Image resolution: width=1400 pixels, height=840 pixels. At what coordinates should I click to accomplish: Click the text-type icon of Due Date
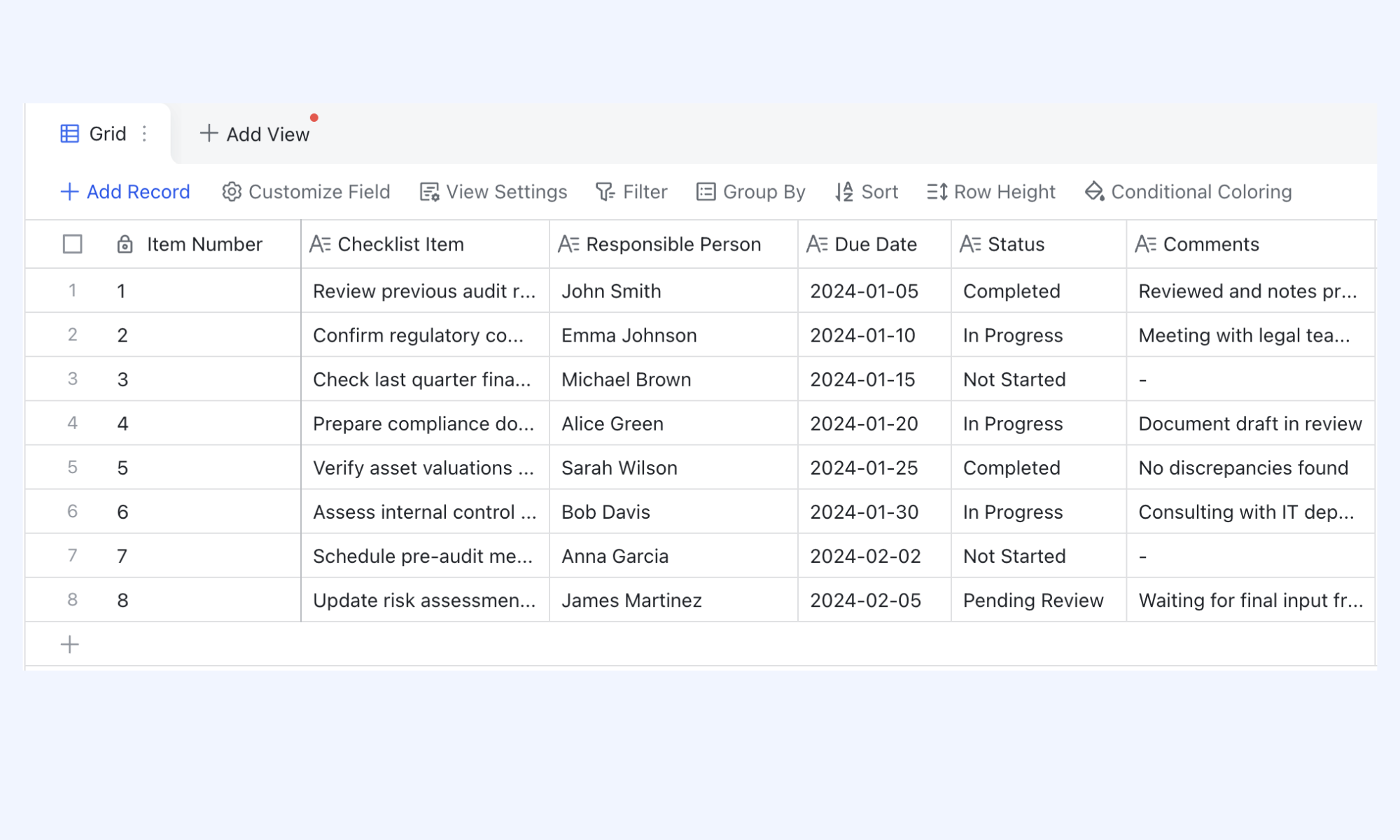(x=817, y=244)
